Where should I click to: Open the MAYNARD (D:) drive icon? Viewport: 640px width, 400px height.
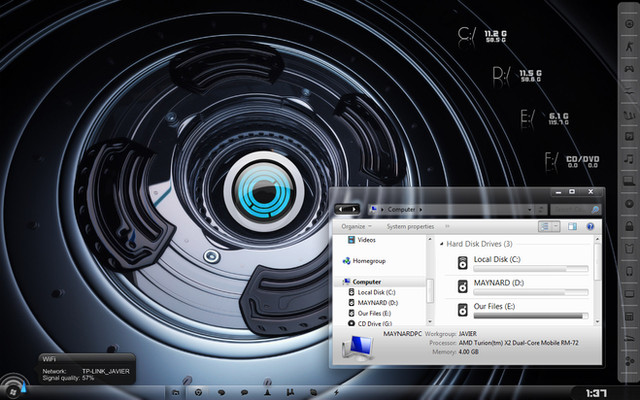(462, 288)
